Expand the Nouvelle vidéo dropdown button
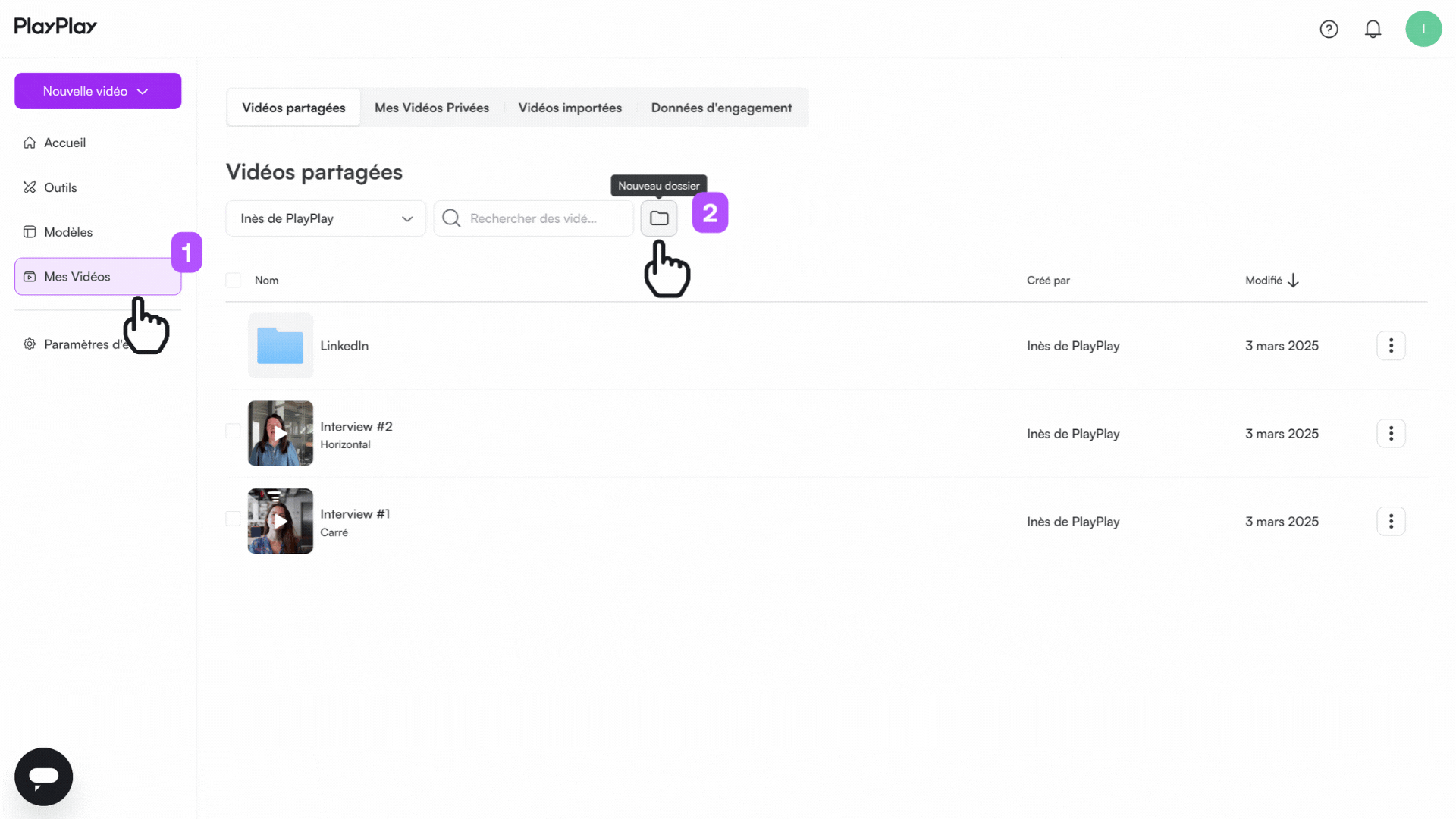Viewport: 1456px width, 819px height. (98, 91)
